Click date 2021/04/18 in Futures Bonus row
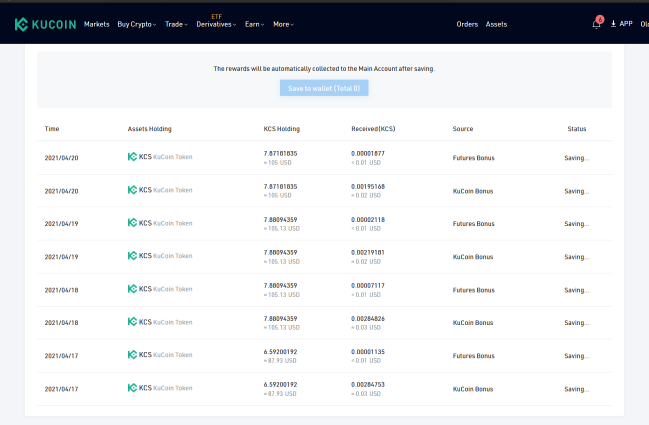649x425 pixels. (61, 290)
